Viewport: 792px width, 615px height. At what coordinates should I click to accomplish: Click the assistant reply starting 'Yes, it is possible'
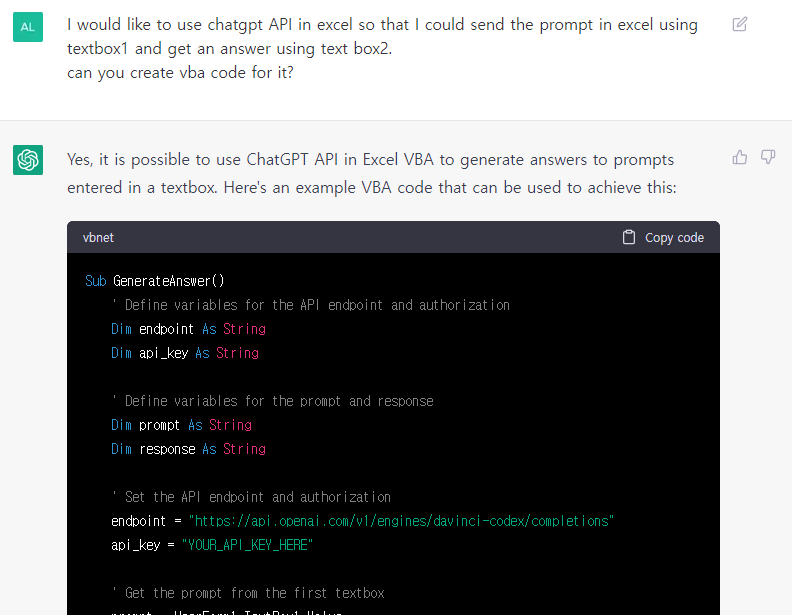[371, 173]
